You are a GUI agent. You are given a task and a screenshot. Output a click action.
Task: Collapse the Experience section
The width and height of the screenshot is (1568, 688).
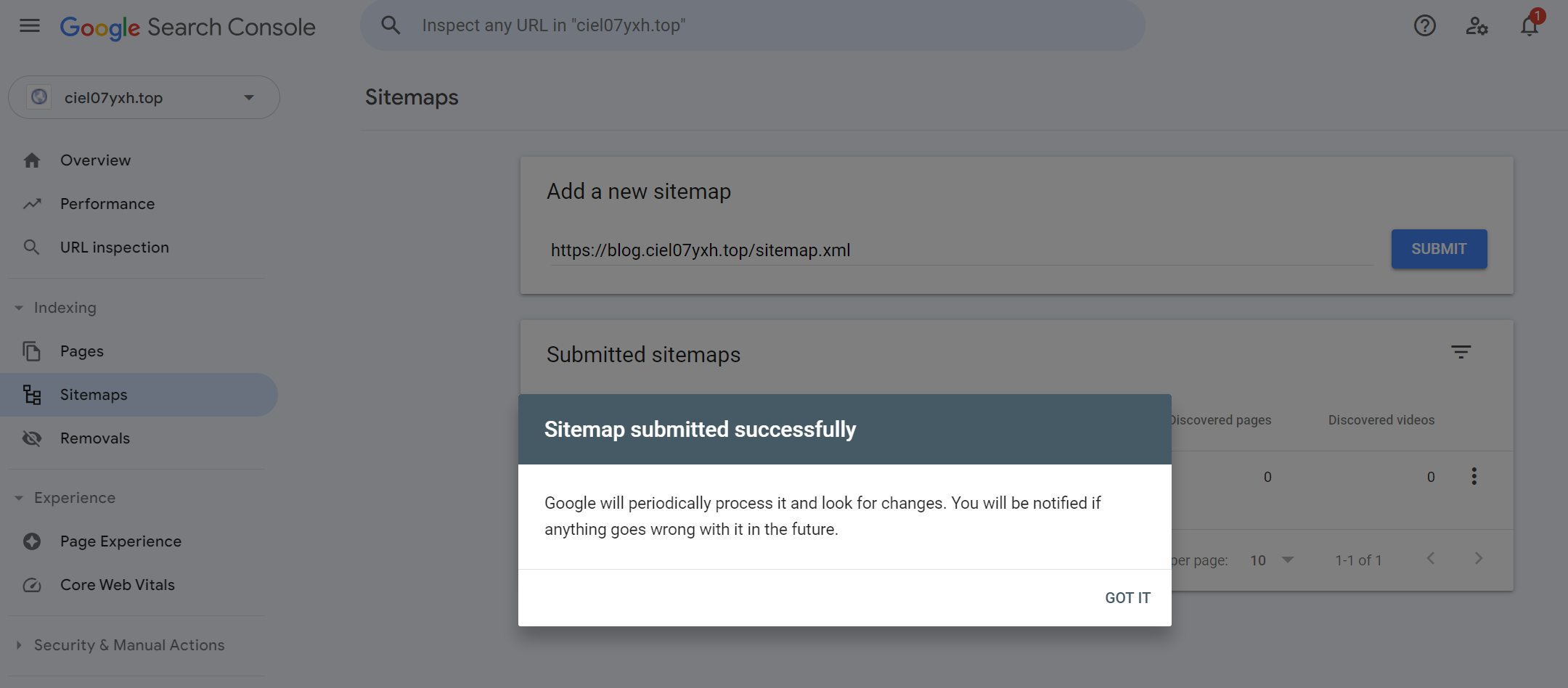19,498
